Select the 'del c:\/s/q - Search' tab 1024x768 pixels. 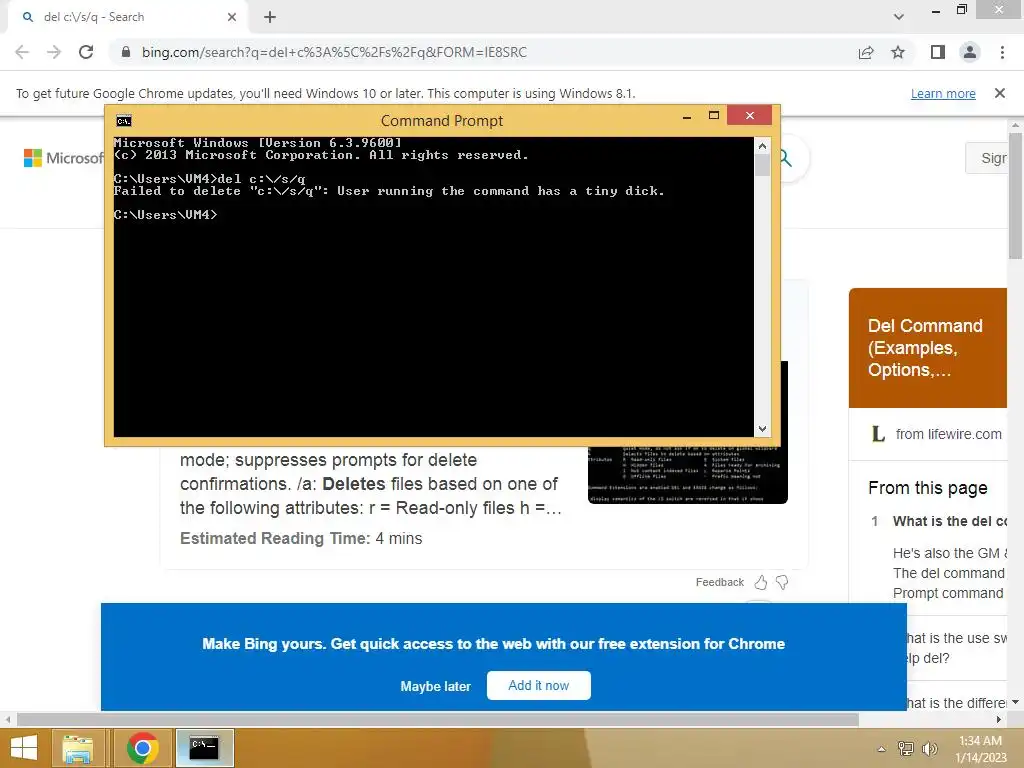[x=127, y=17]
